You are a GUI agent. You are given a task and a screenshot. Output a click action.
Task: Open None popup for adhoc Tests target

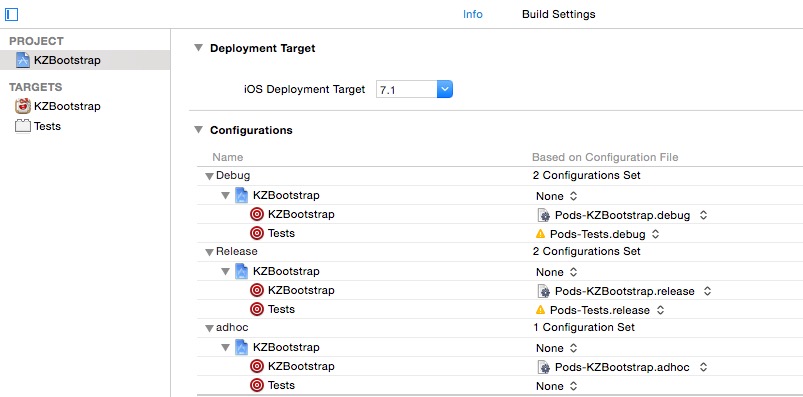point(557,386)
